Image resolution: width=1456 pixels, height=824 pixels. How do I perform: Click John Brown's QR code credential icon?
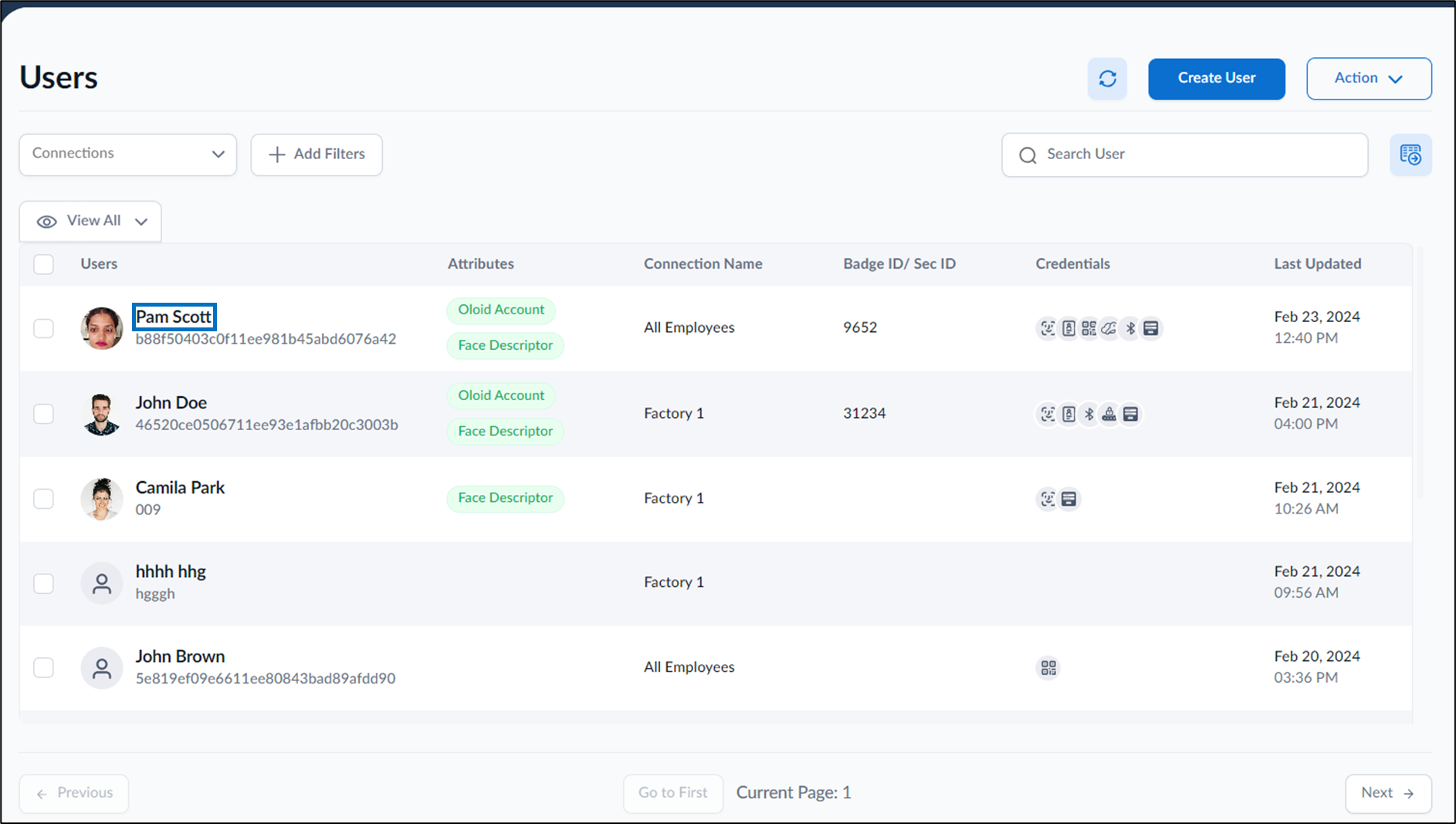tap(1048, 667)
